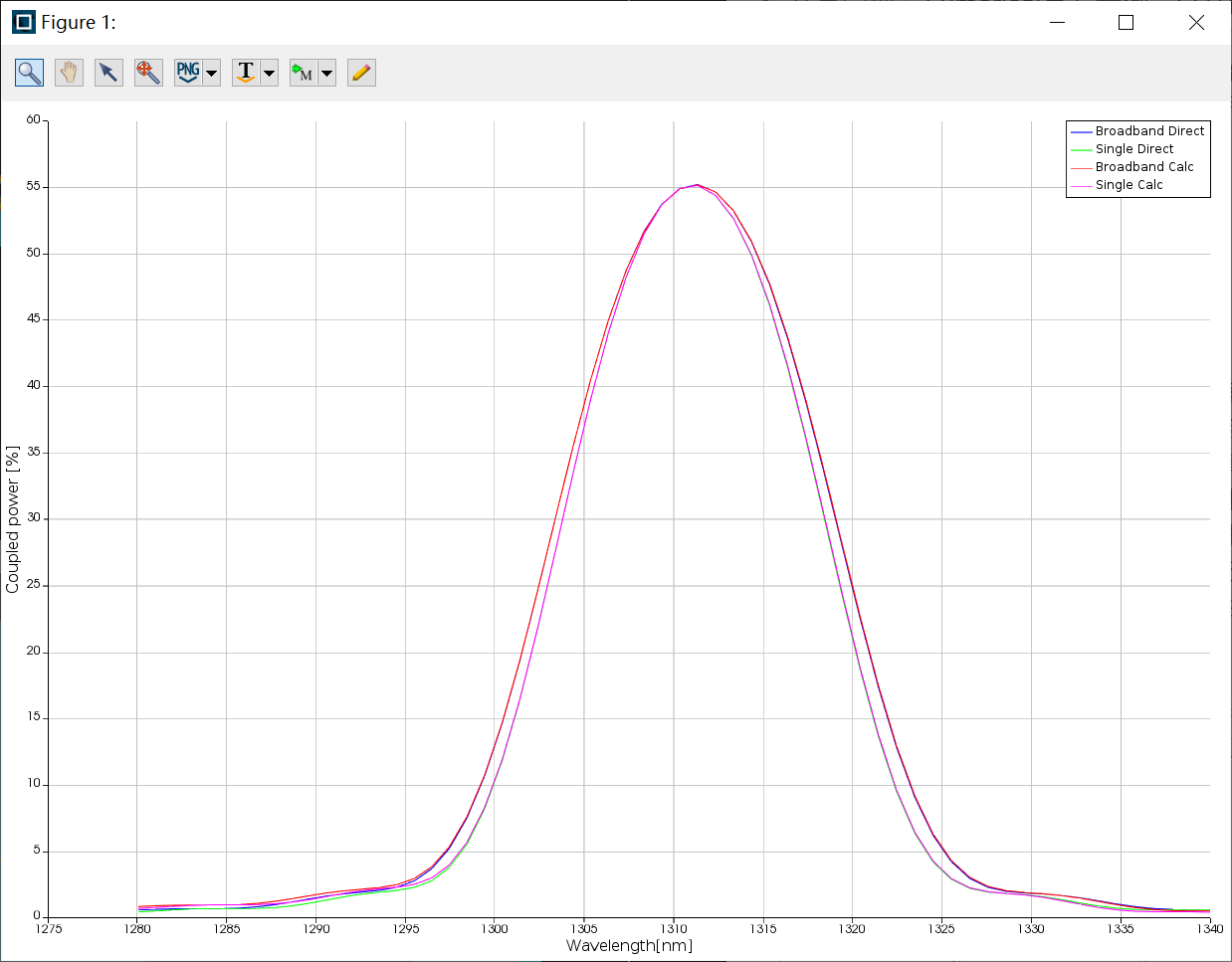Image resolution: width=1232 pixels, height=962 pixels.
Task: Export the figure as PNG
Action: pos(188,73)
